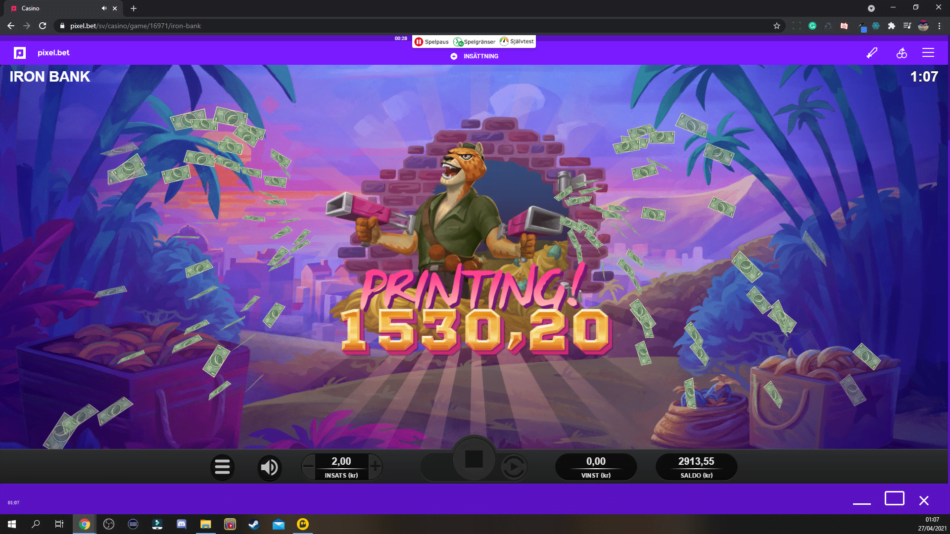
Task: Click the teal snowflake extension icon
Action: tap(875, 26)
